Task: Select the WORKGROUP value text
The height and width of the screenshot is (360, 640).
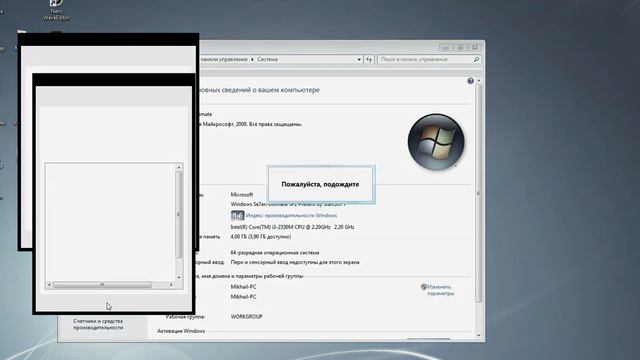Action: click(x=247, y=317)
